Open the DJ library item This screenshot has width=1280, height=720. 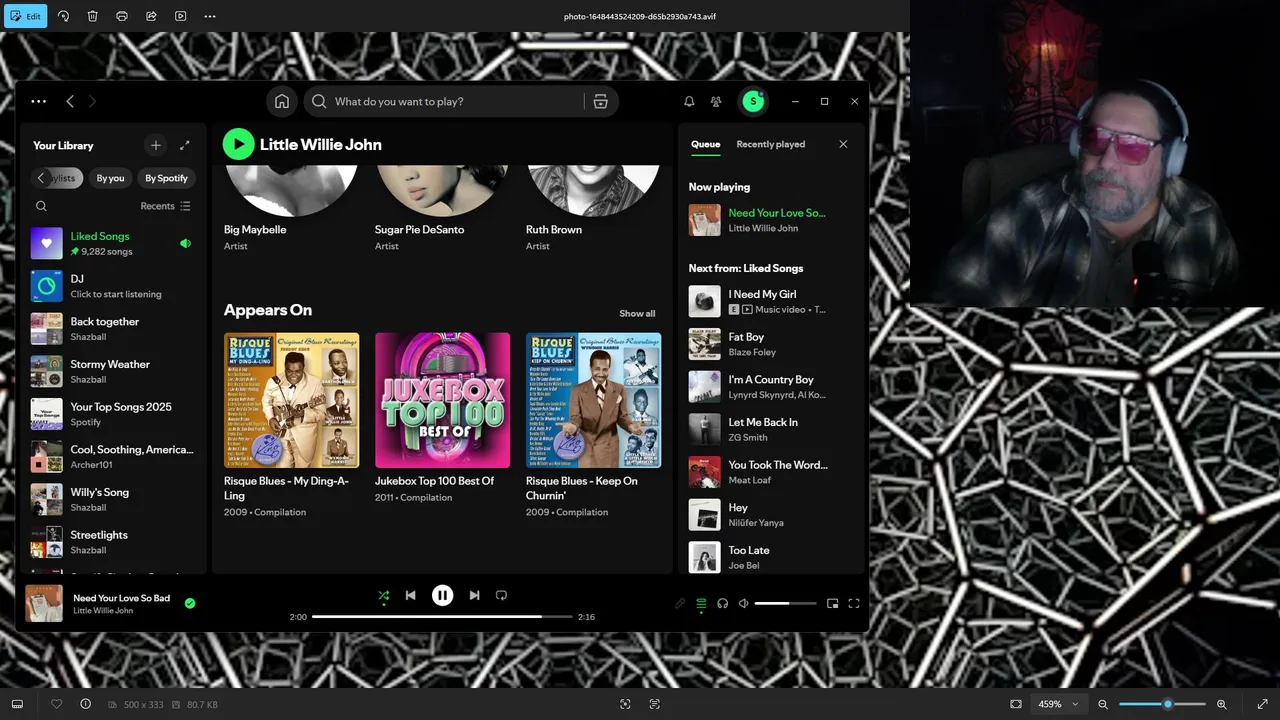point(112,286)
